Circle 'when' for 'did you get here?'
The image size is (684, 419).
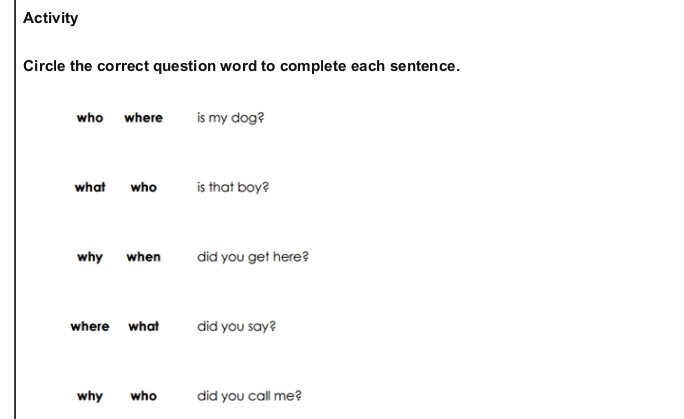tap(144, 257)
